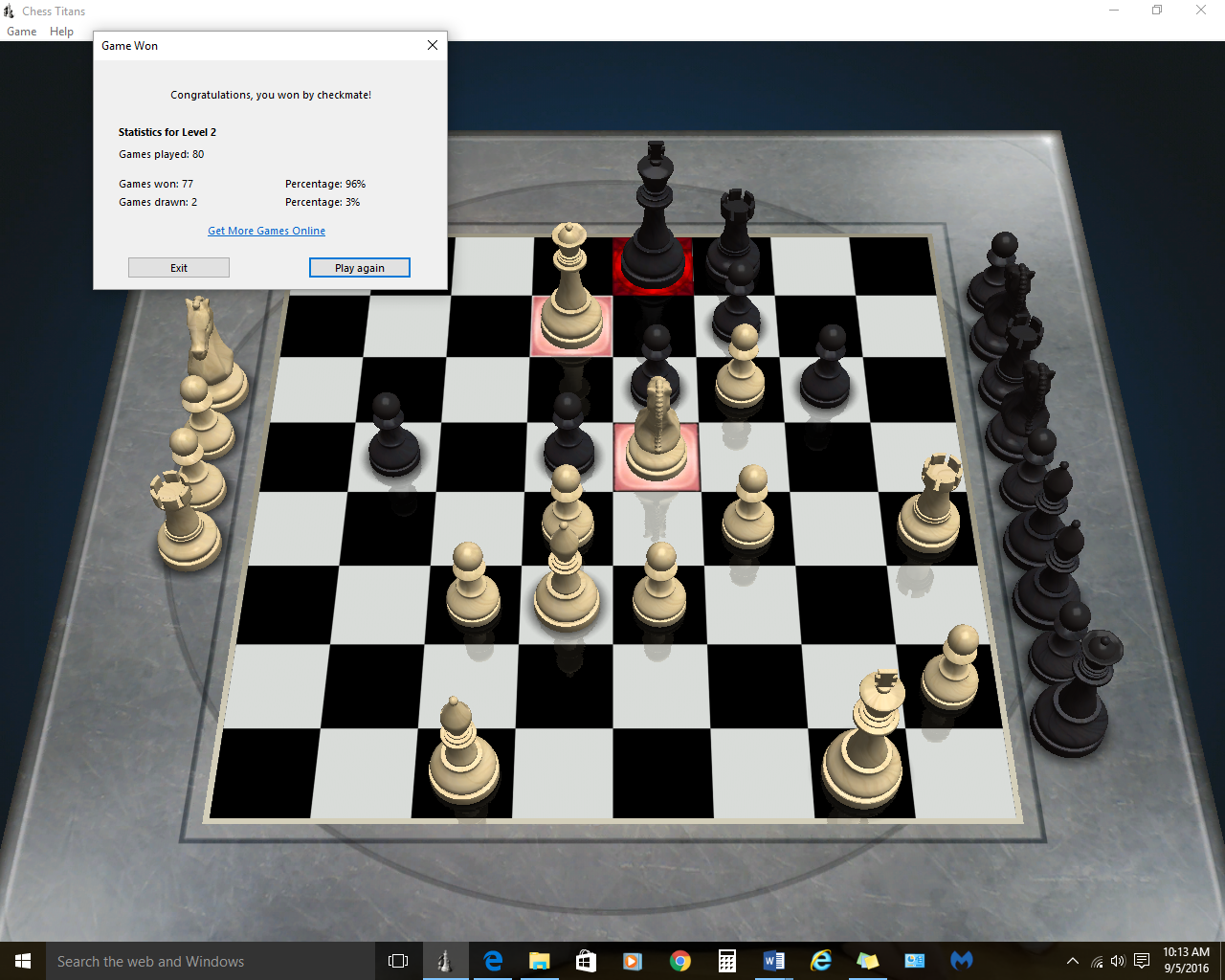Open the Windows Start menu

[23, 961]
